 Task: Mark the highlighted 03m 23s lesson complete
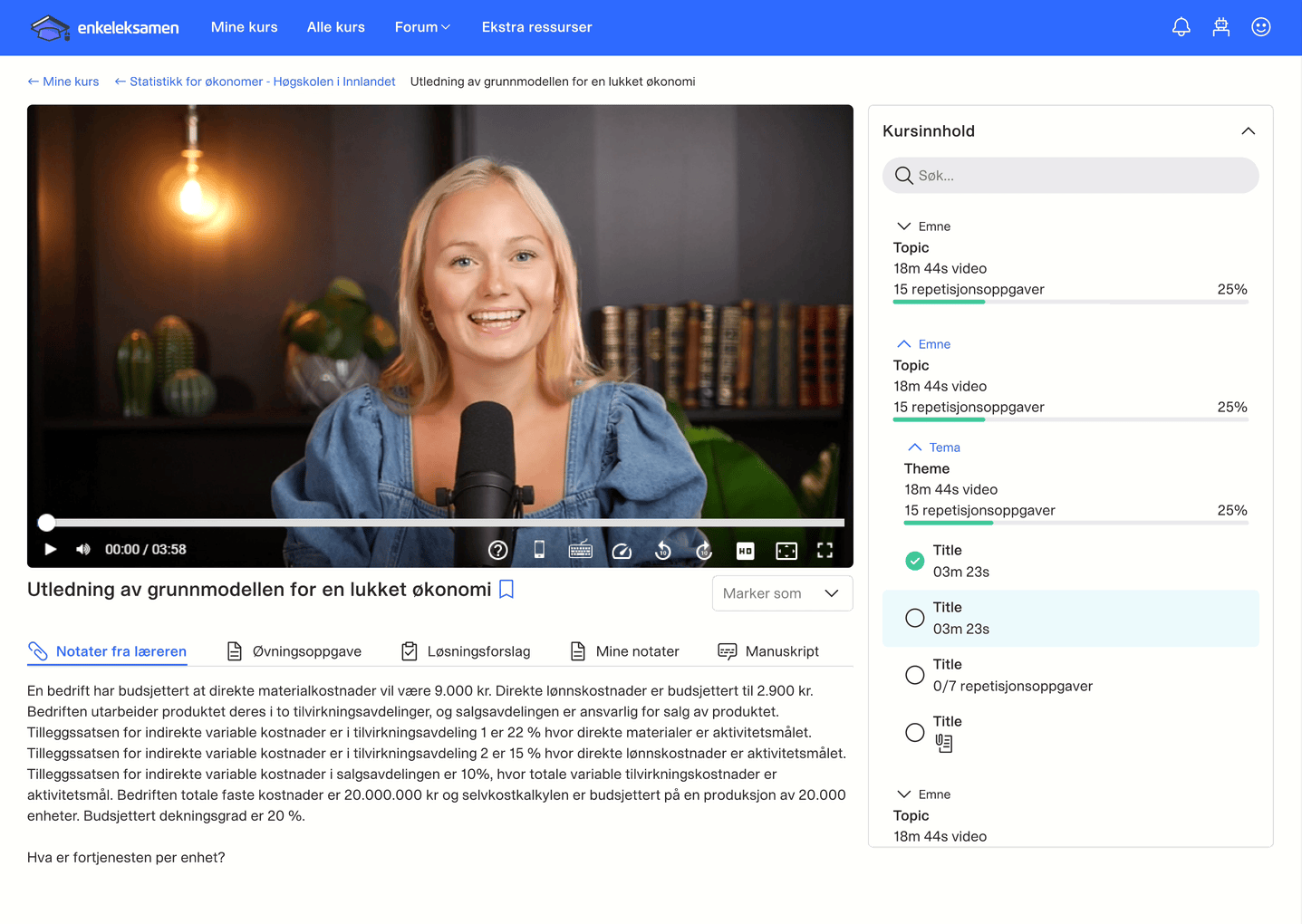[x=915, y=618]
